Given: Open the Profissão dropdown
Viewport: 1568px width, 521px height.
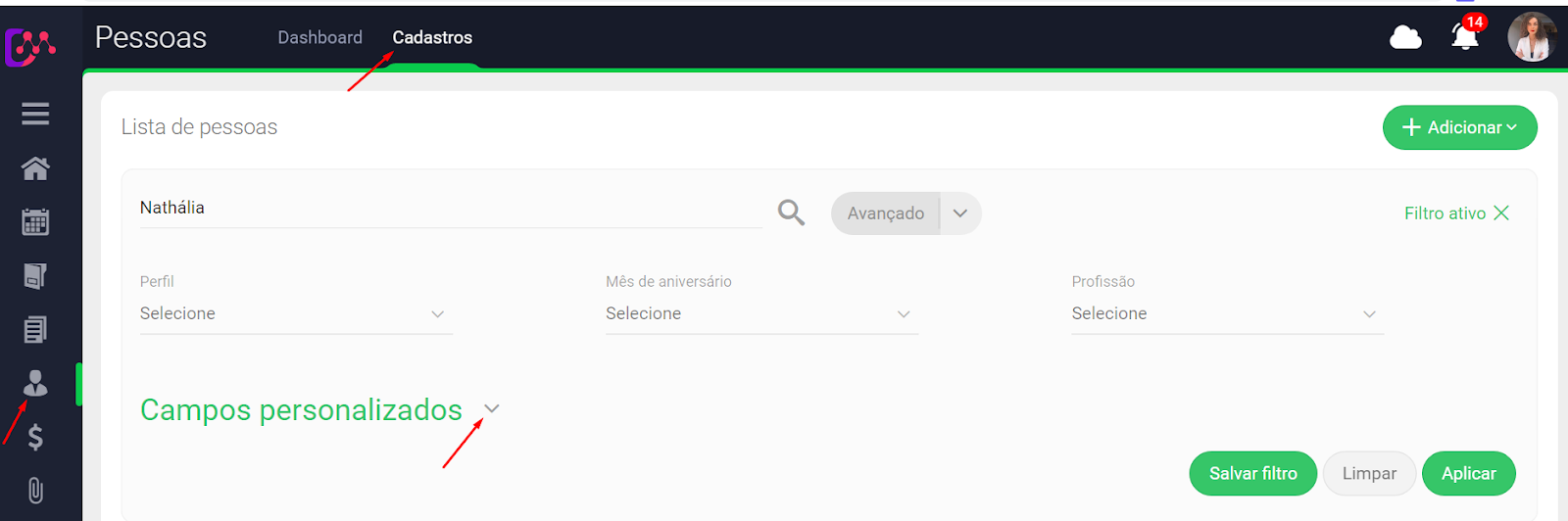Looking at the screenshot, I should [x=1227, y=313].
